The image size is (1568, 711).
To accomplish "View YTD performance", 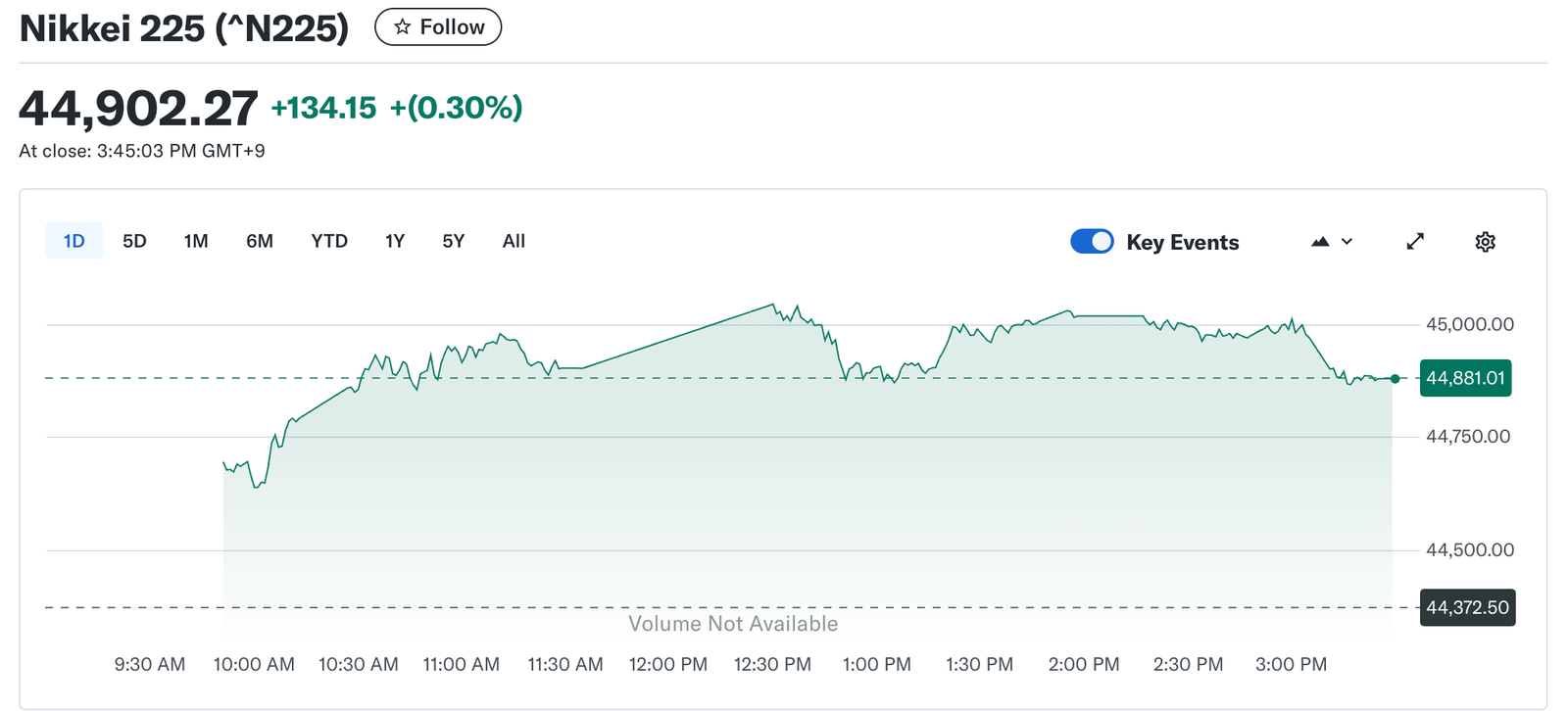I will pos(329,240).
